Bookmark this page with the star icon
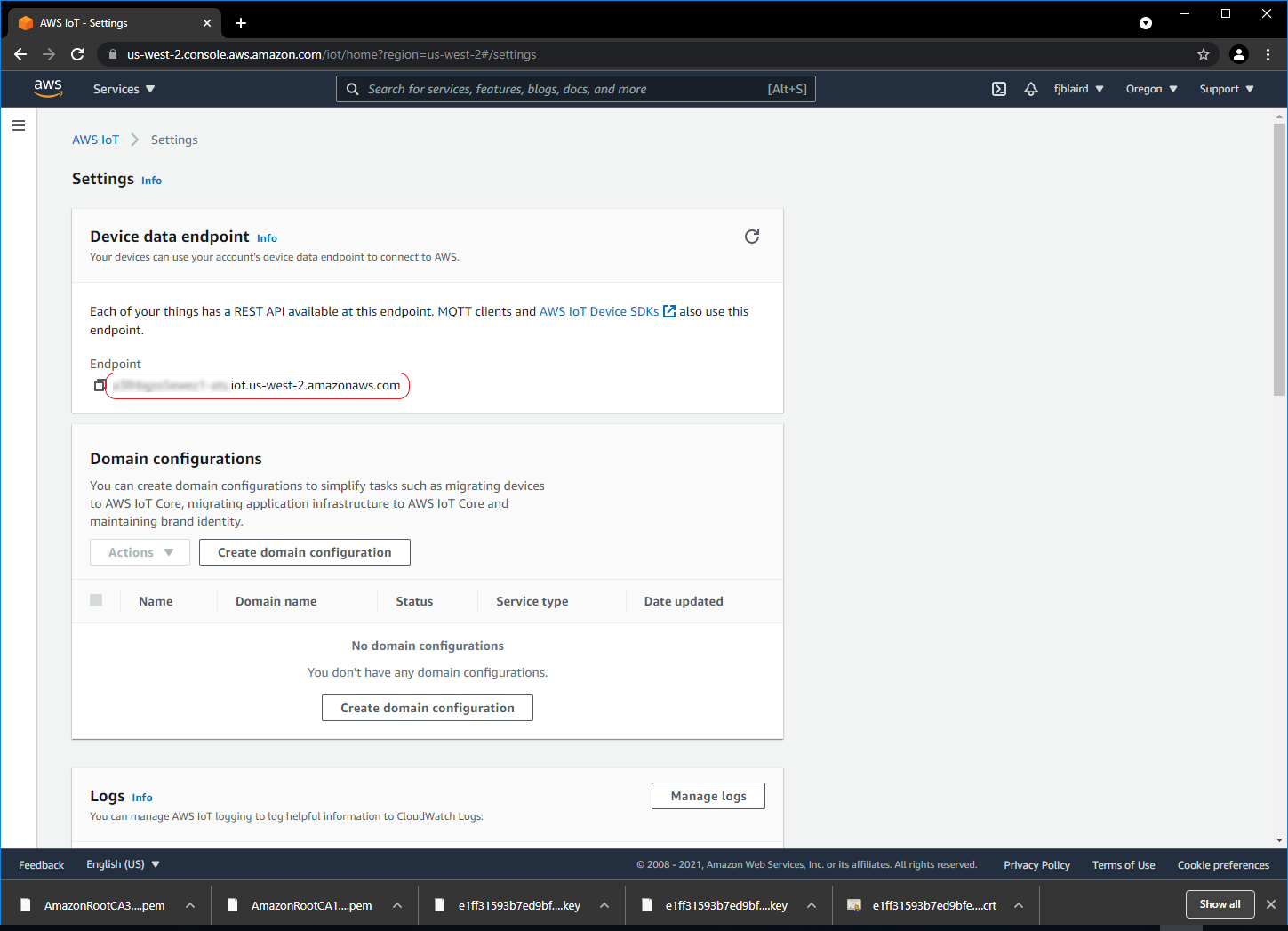1288x931 pixels. (1204, 54)
